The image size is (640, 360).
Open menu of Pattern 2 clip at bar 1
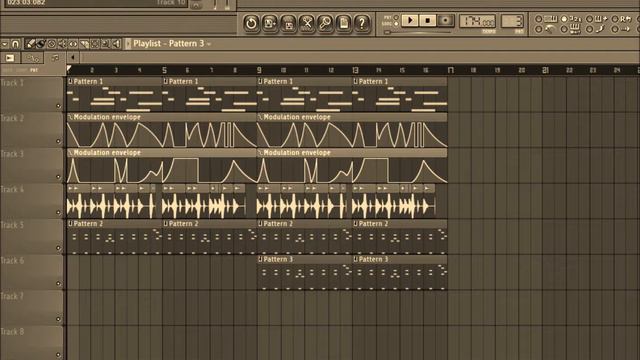coord(70,224)
